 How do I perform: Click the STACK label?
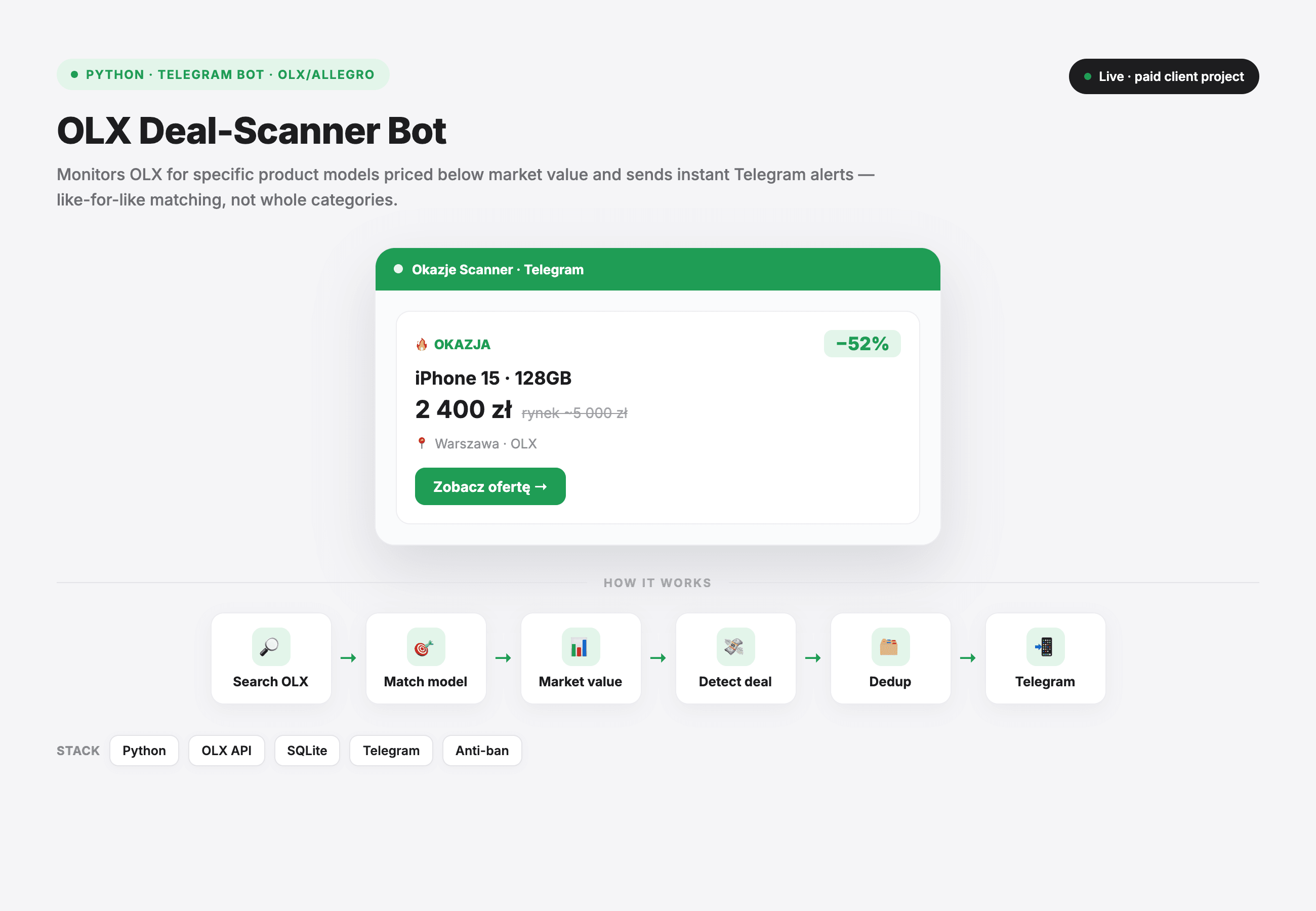tap(78, 751)
